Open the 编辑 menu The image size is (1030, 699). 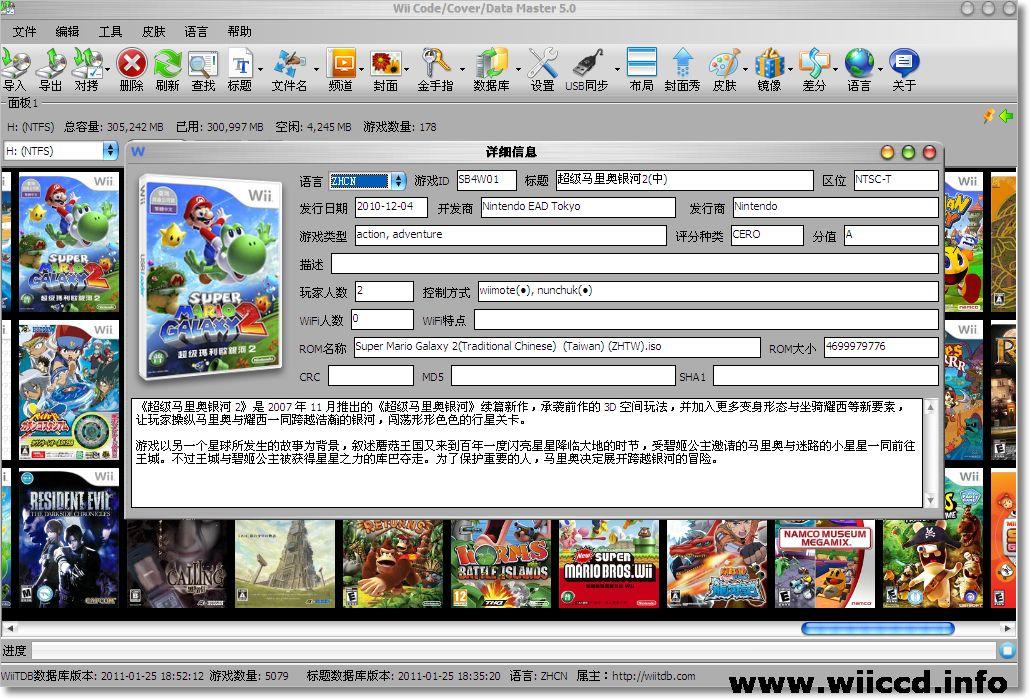click(67, 32)
